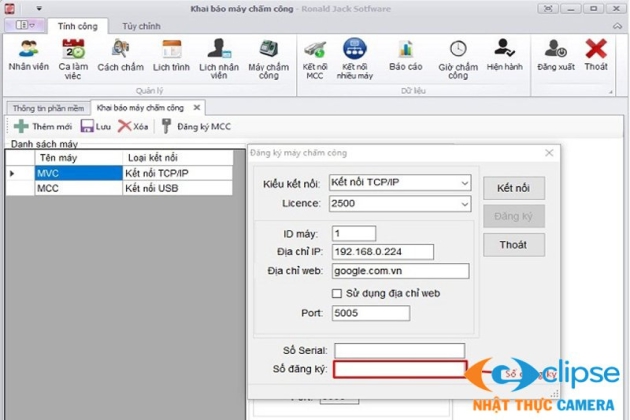Open the Nhân viên employee manager
This screenshot has width=630, height=420.
[x=29, y=55]
